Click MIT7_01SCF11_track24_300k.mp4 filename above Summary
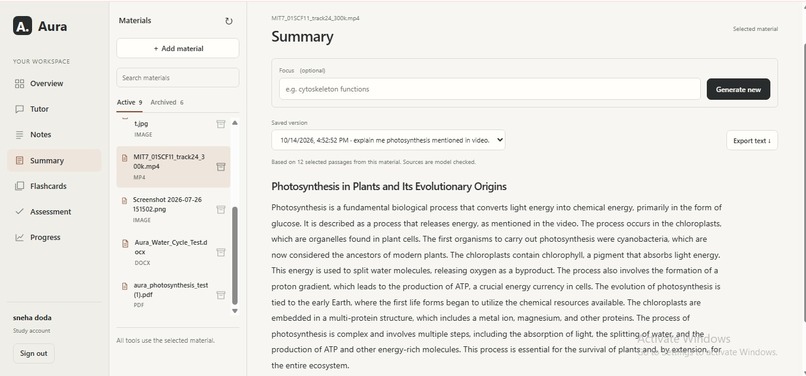This screenshot has width=806, height=376. [x=316, y=18]
